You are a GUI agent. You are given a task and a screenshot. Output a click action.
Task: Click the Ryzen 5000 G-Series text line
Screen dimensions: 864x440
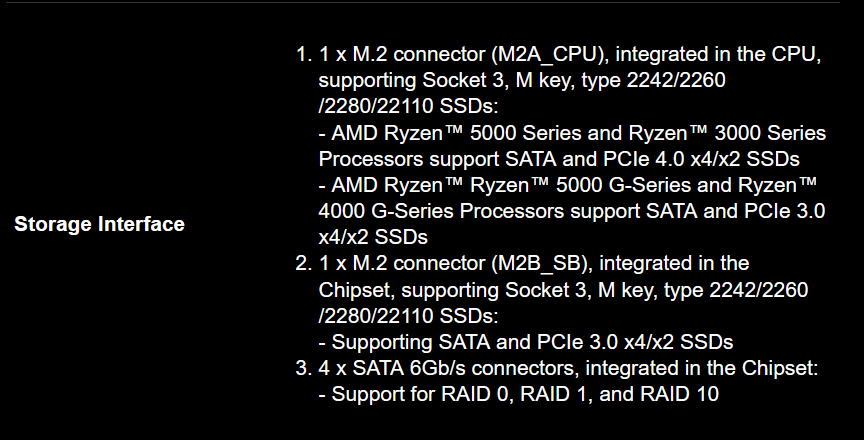tap(568, 185)
